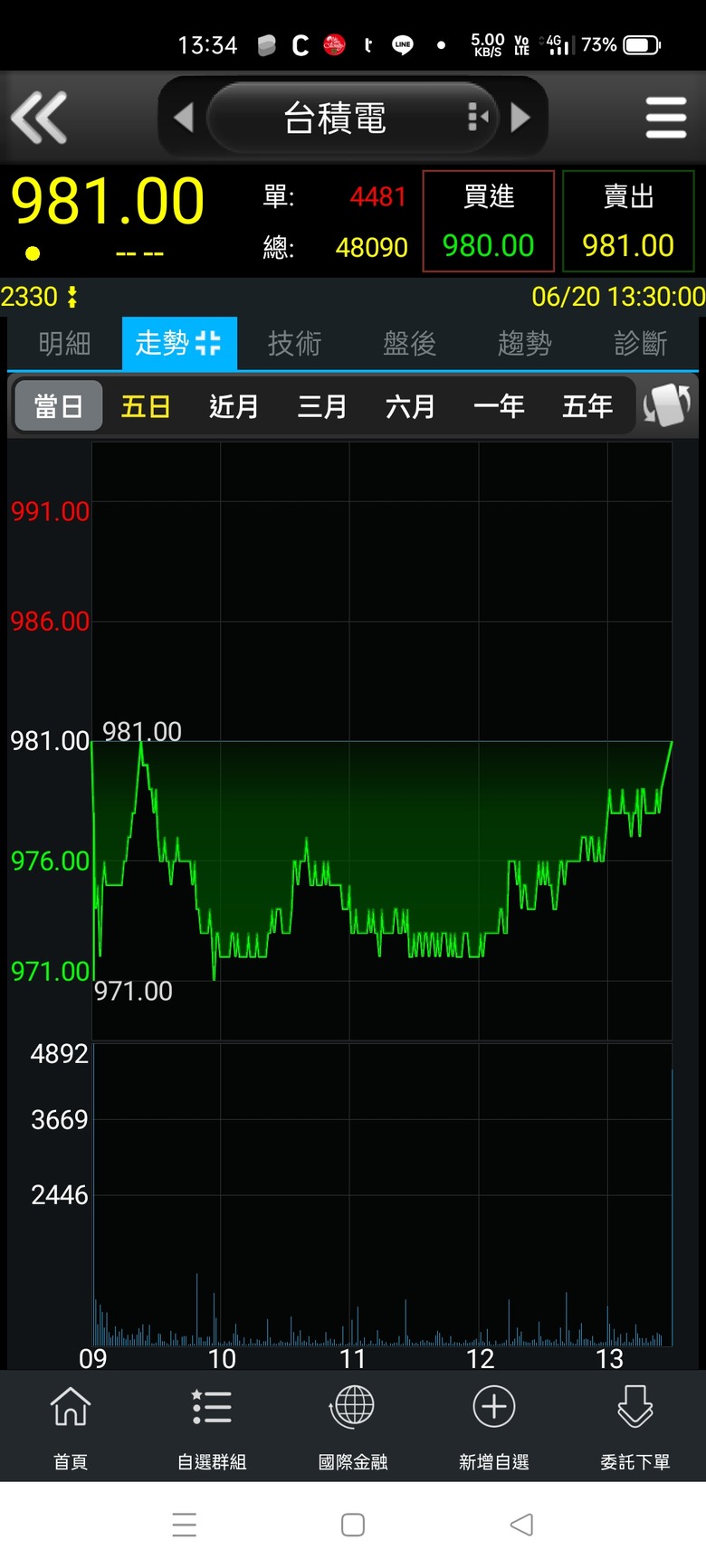Screen dimensions: 706x1568
Task: Open the 診斷 tab
Action: 640,344
